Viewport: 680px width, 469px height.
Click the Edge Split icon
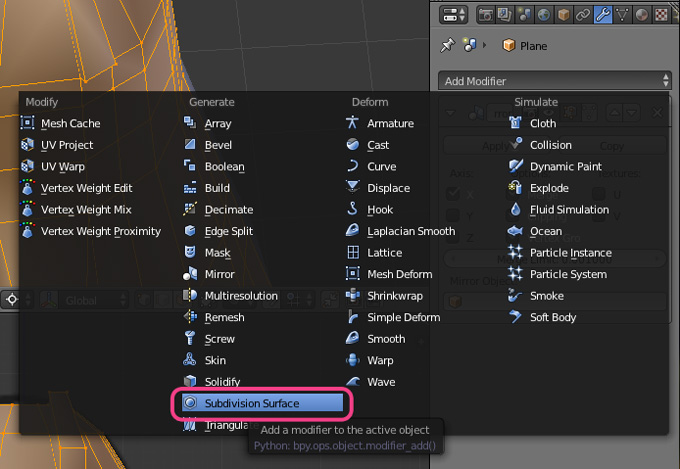(x=190, y=230)
